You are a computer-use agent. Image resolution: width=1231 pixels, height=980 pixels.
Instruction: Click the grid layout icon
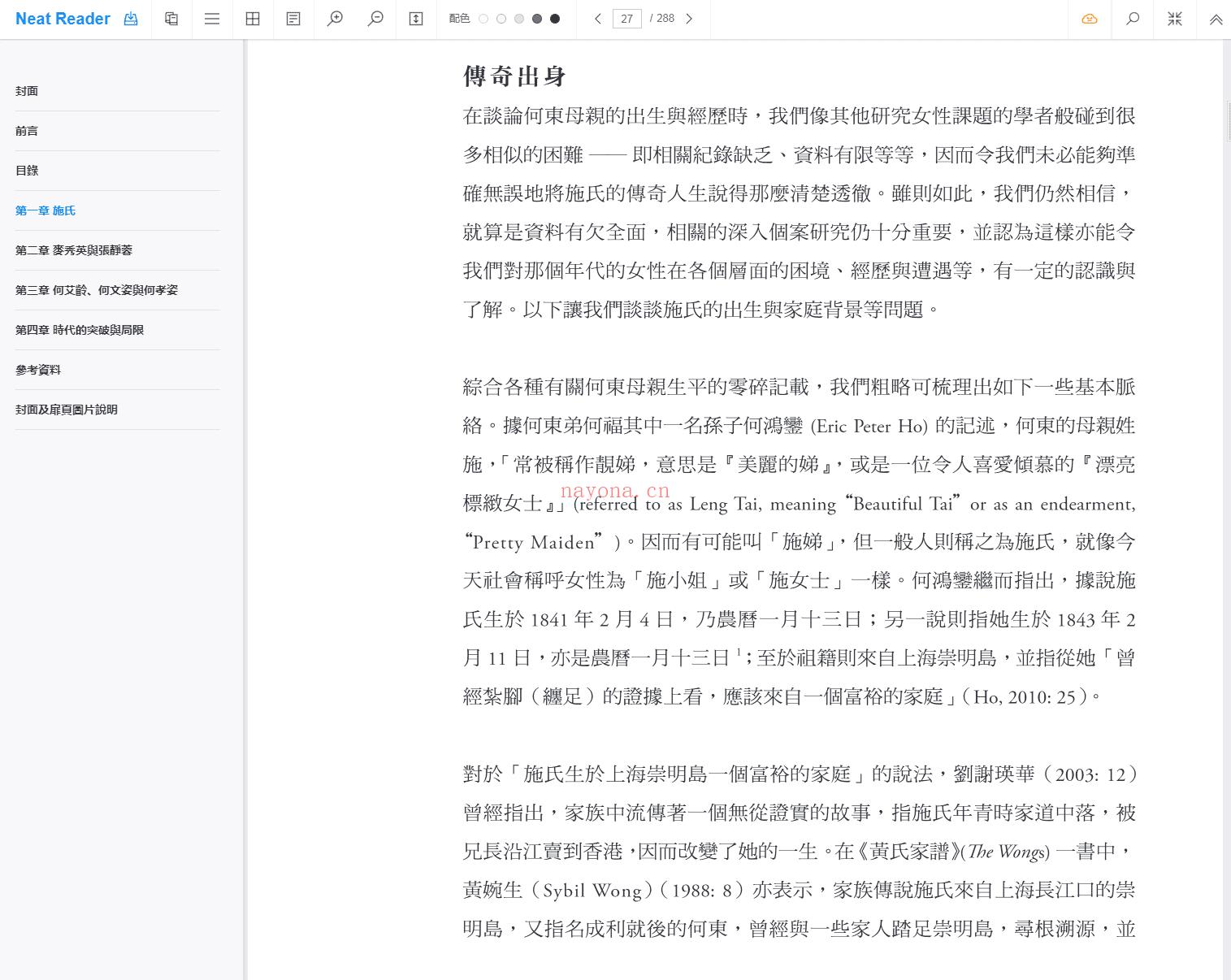(253, 19)
